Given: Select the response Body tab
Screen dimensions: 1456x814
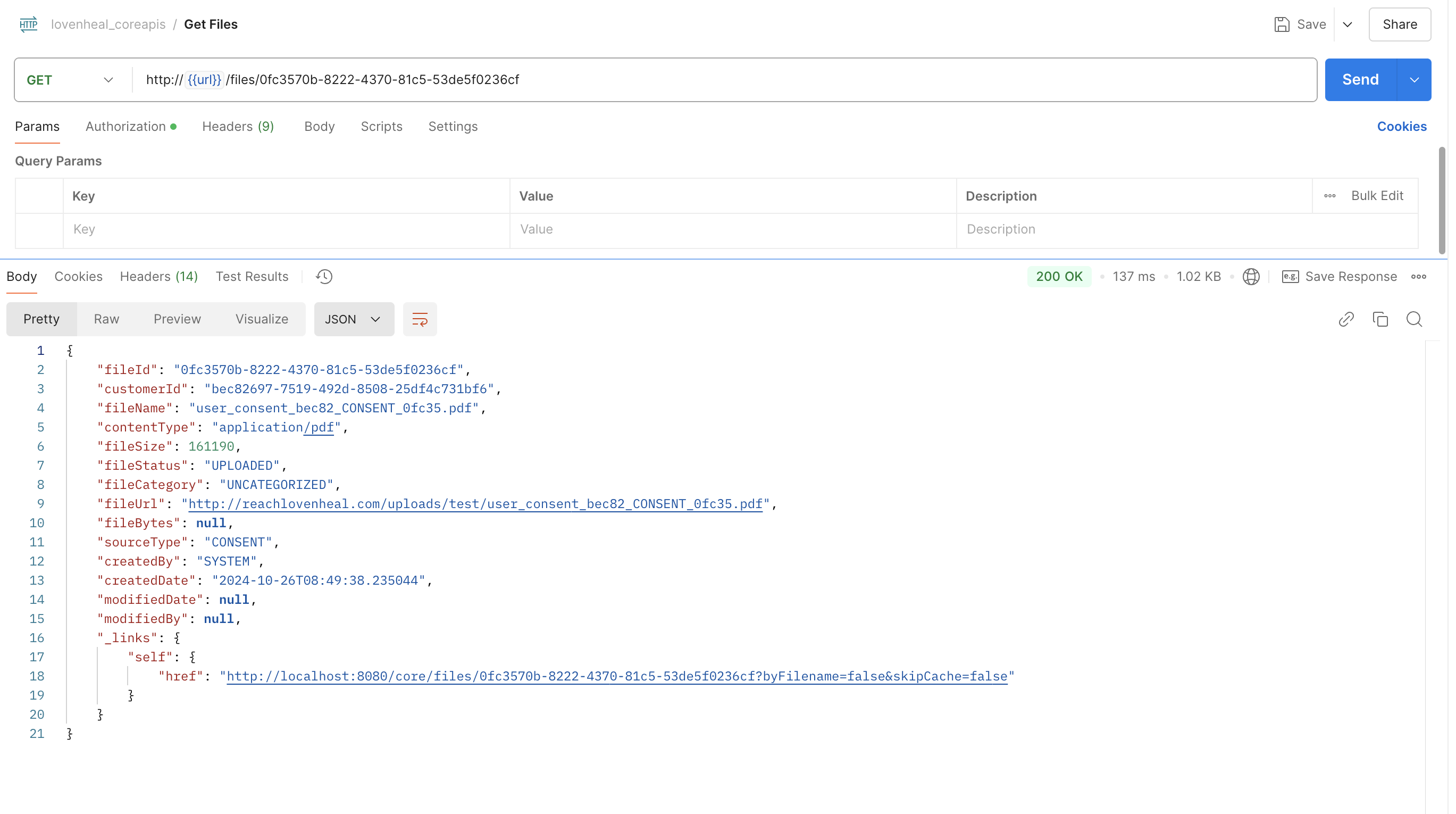Looking at the screenshot, I should (x=21, y=277).
